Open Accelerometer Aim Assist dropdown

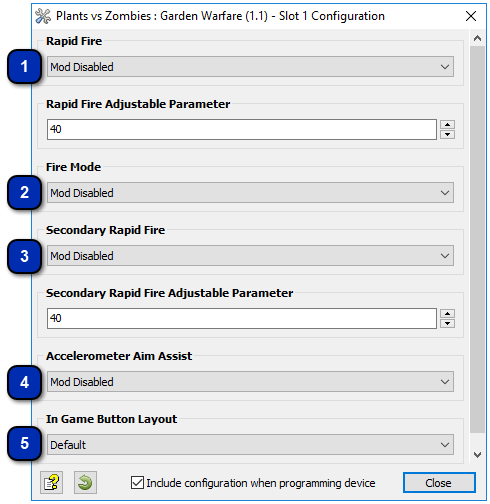pyautogui.click(x=250, y=382)
